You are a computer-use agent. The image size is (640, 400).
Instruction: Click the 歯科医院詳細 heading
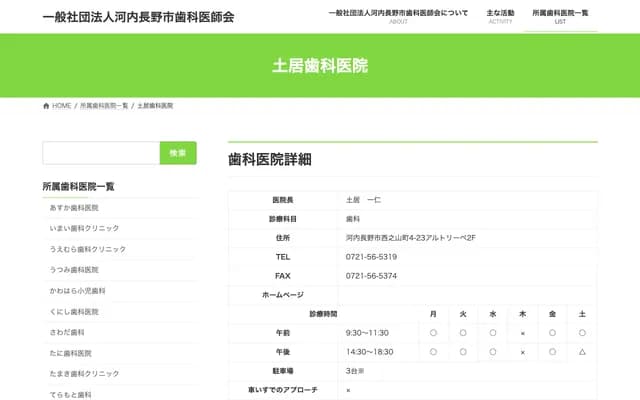pyautogui.click(x=270, y=160)
